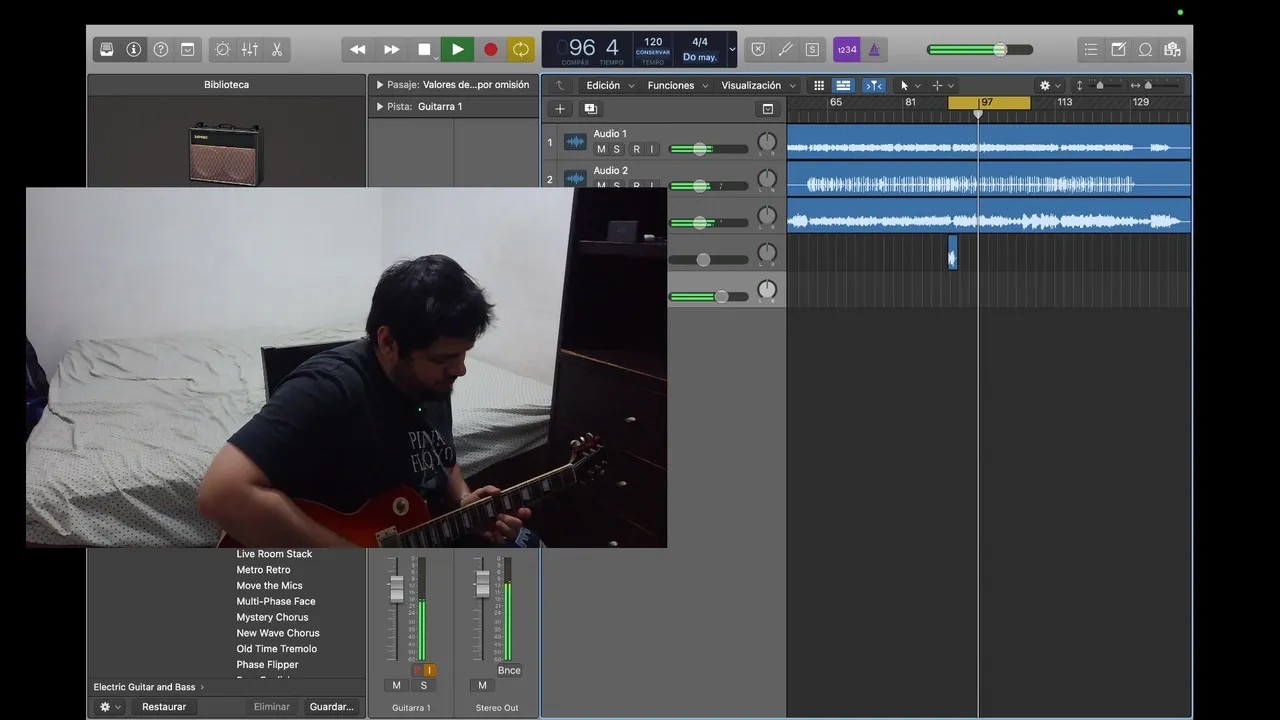Open the Edición menu
Screen dimensions: 1280x720
608,85
